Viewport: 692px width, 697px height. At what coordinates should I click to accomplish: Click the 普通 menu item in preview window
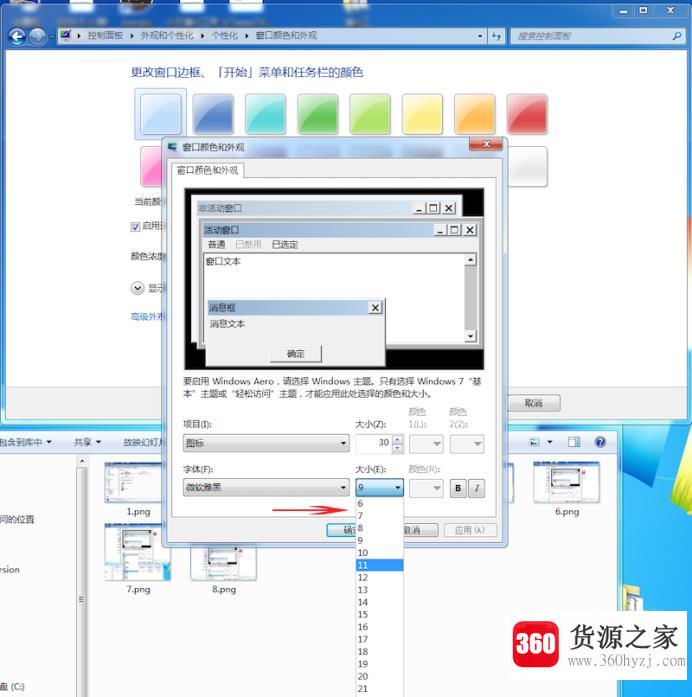tap(216, 244)
